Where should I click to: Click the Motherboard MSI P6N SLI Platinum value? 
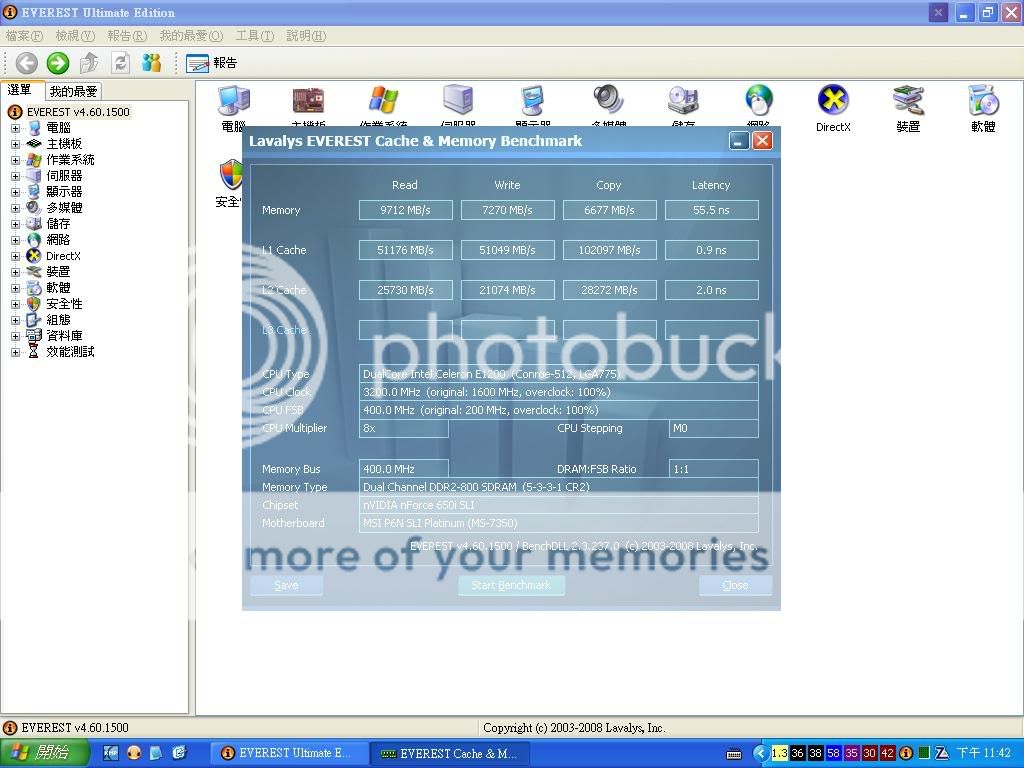pos(558,523)
